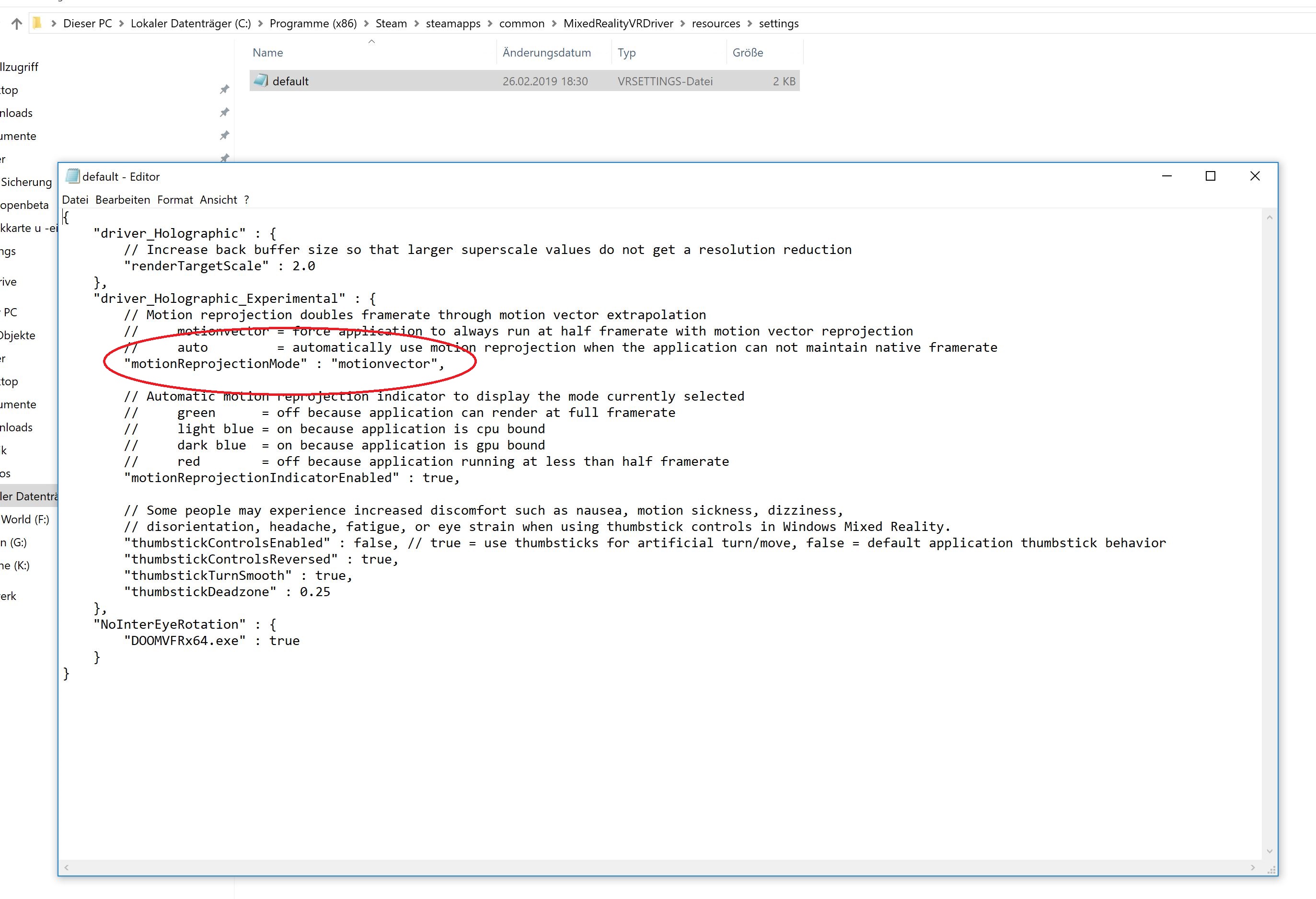Expand chevron after Dieser PC in breadcrumb
The width and height of the screenshot is (1316, 899).
click(x=121, y=24)
